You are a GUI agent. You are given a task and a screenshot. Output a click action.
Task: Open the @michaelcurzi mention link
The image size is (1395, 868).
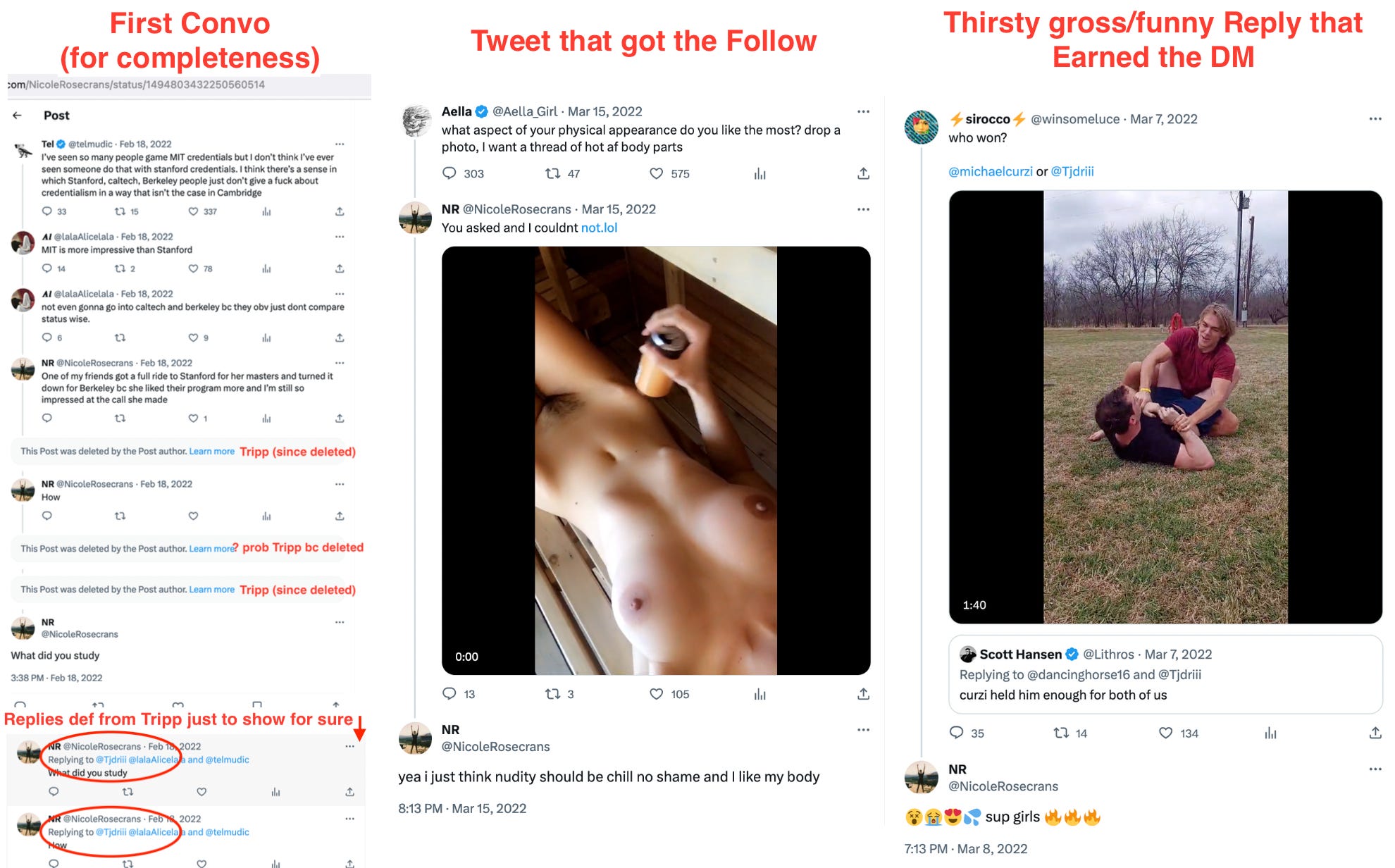click(990, 171)
